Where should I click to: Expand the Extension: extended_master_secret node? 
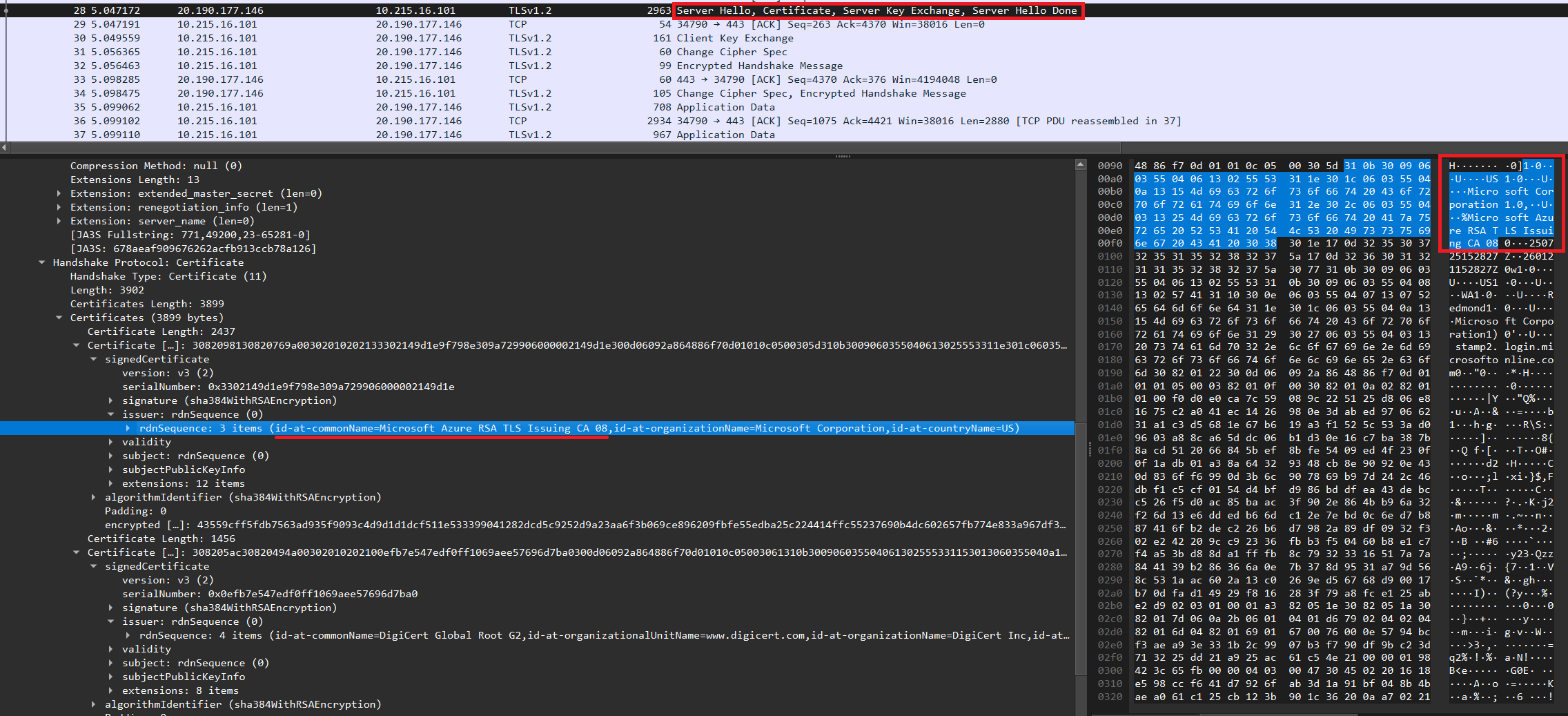59,193
